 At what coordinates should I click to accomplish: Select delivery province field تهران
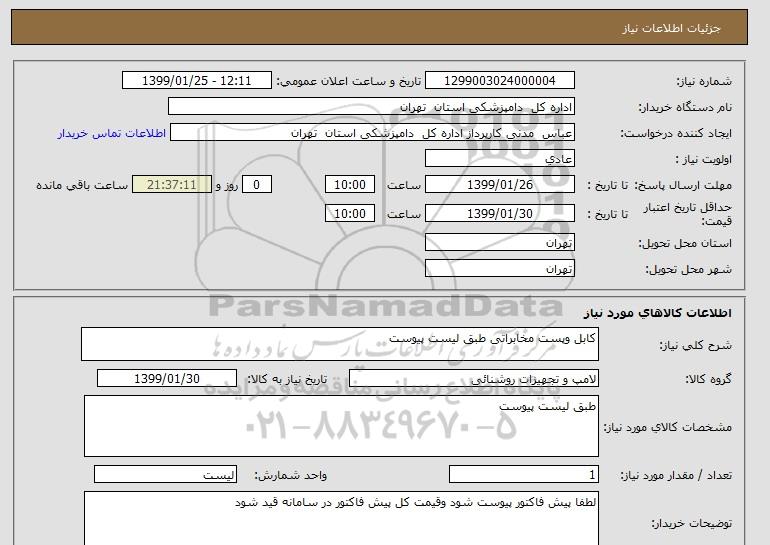(499, 243)
